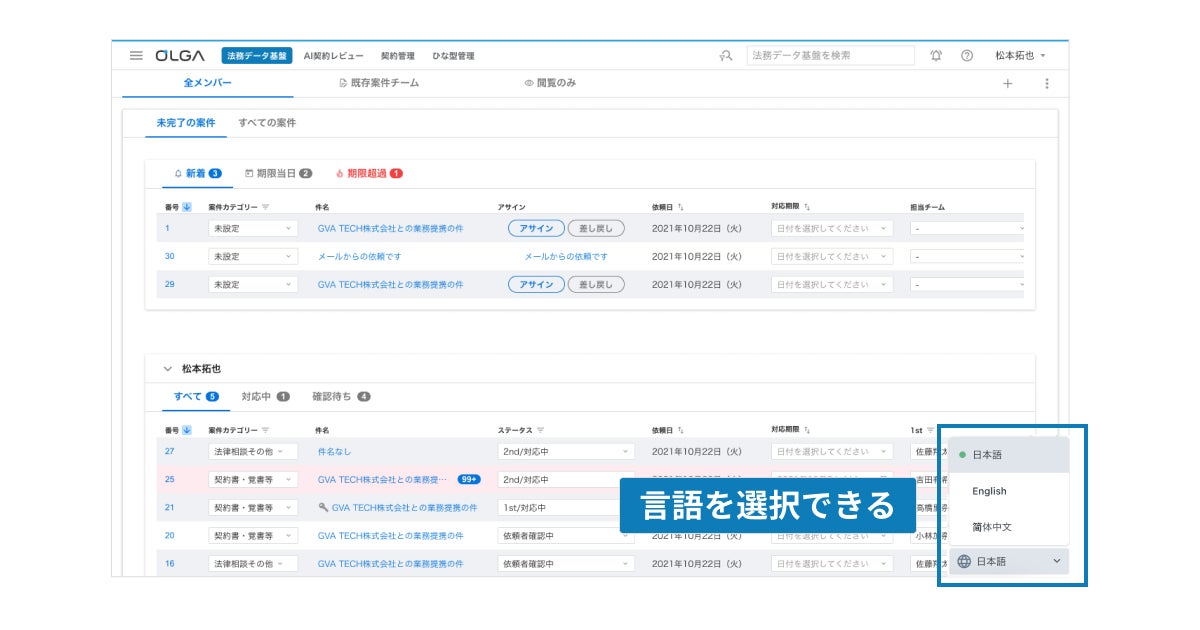Image resolution: width=1200 pixels, height=630 pixels.
Task: Switch to the 既存案件チーム tab
Action: [379, 83]
